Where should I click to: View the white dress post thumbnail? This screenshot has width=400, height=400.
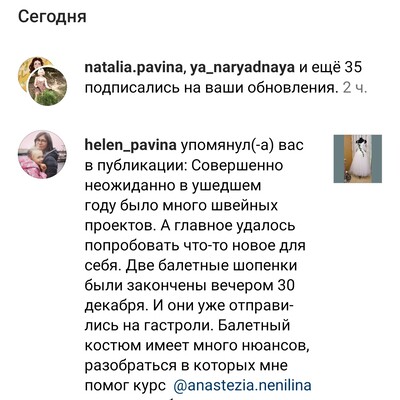click(x=358, y=159)
